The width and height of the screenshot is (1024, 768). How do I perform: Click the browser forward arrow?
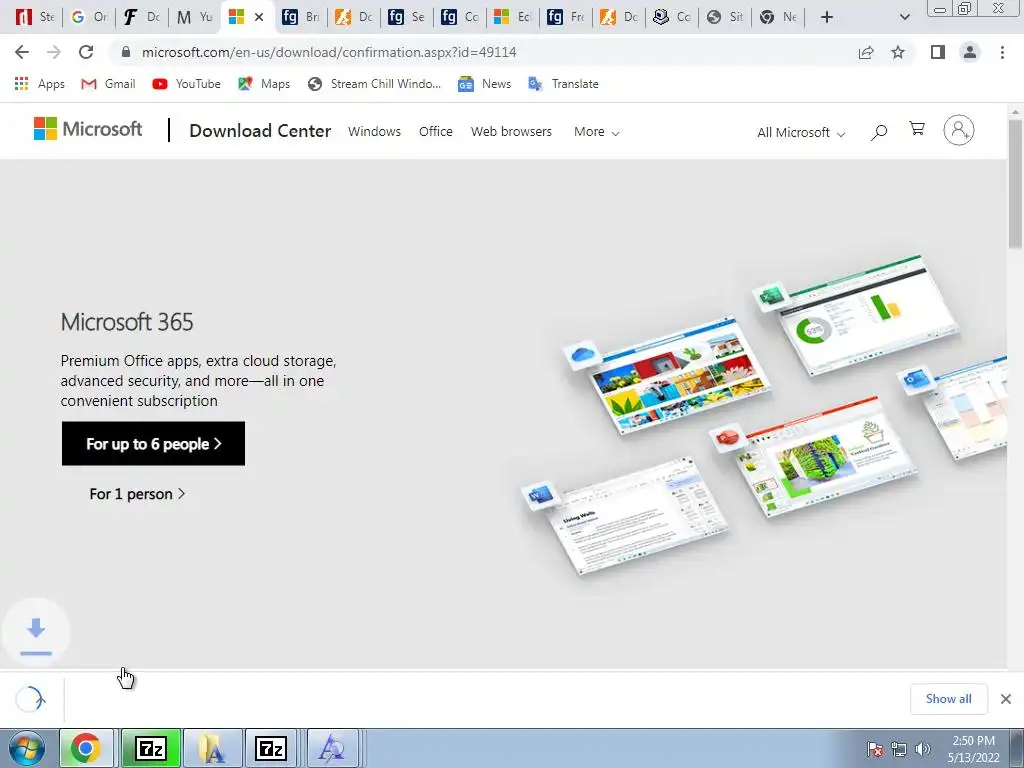pos(54,52)
